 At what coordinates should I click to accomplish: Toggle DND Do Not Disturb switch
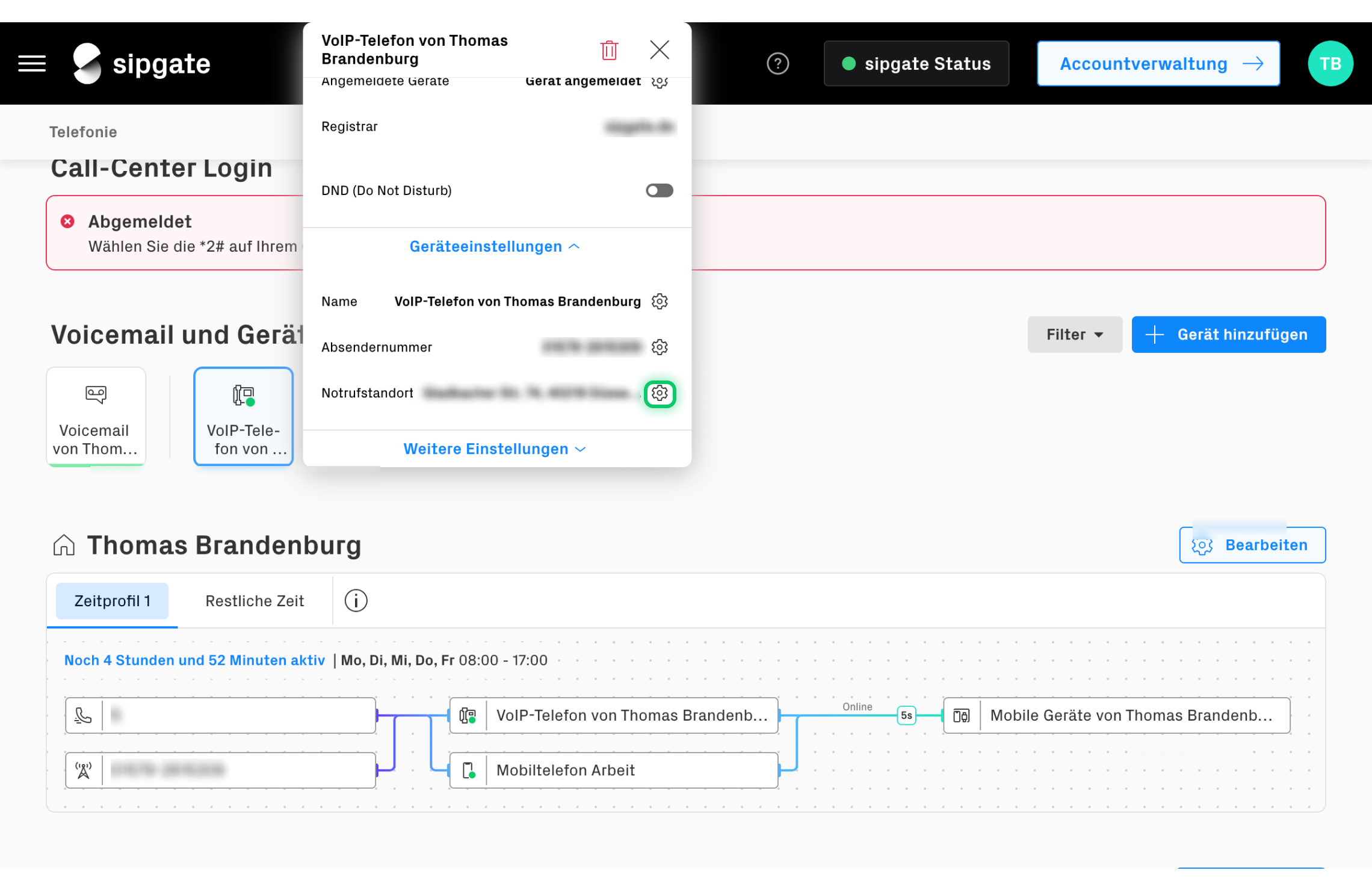tap(659, 191)
